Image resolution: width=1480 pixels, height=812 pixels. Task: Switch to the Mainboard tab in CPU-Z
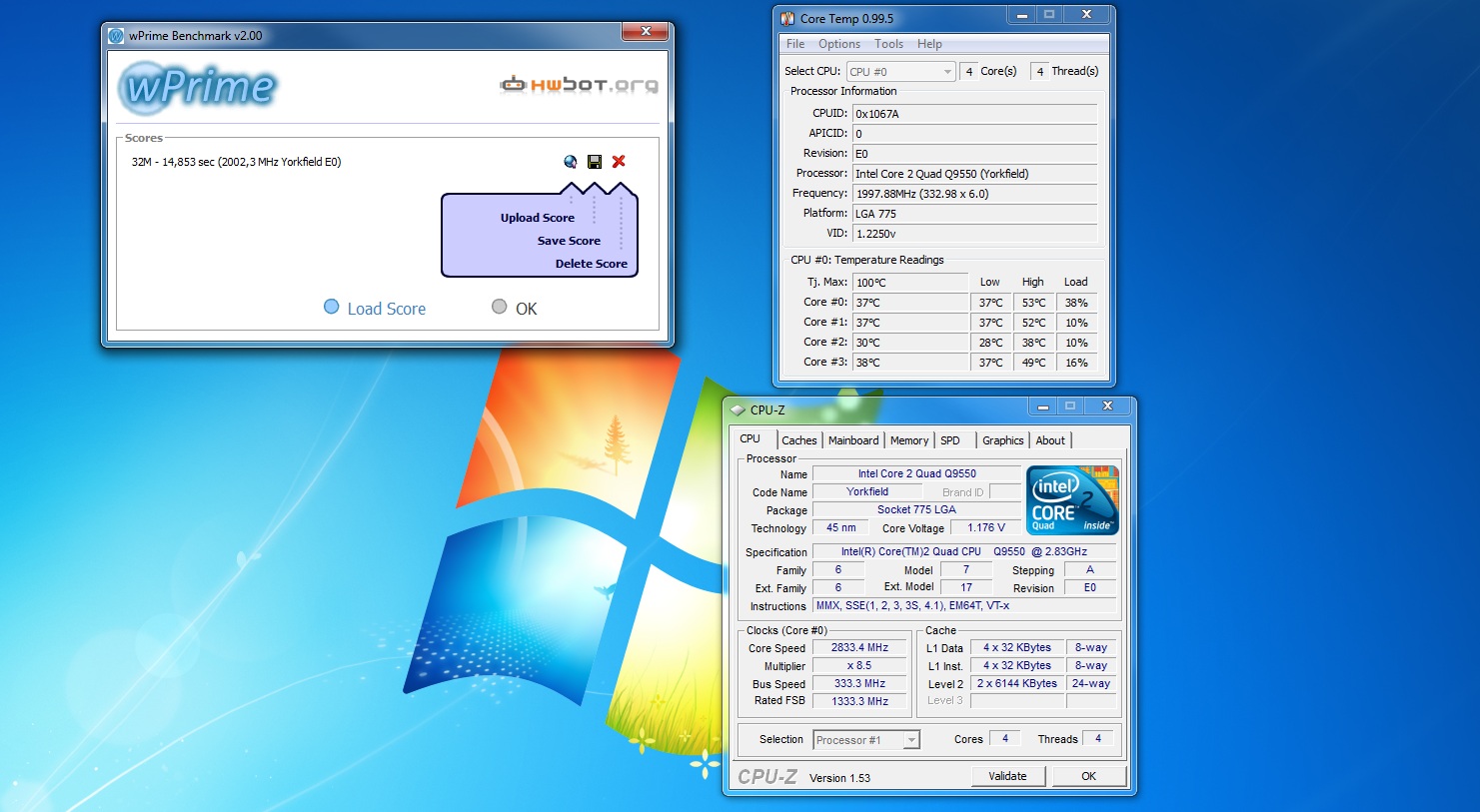pos(853,440)
